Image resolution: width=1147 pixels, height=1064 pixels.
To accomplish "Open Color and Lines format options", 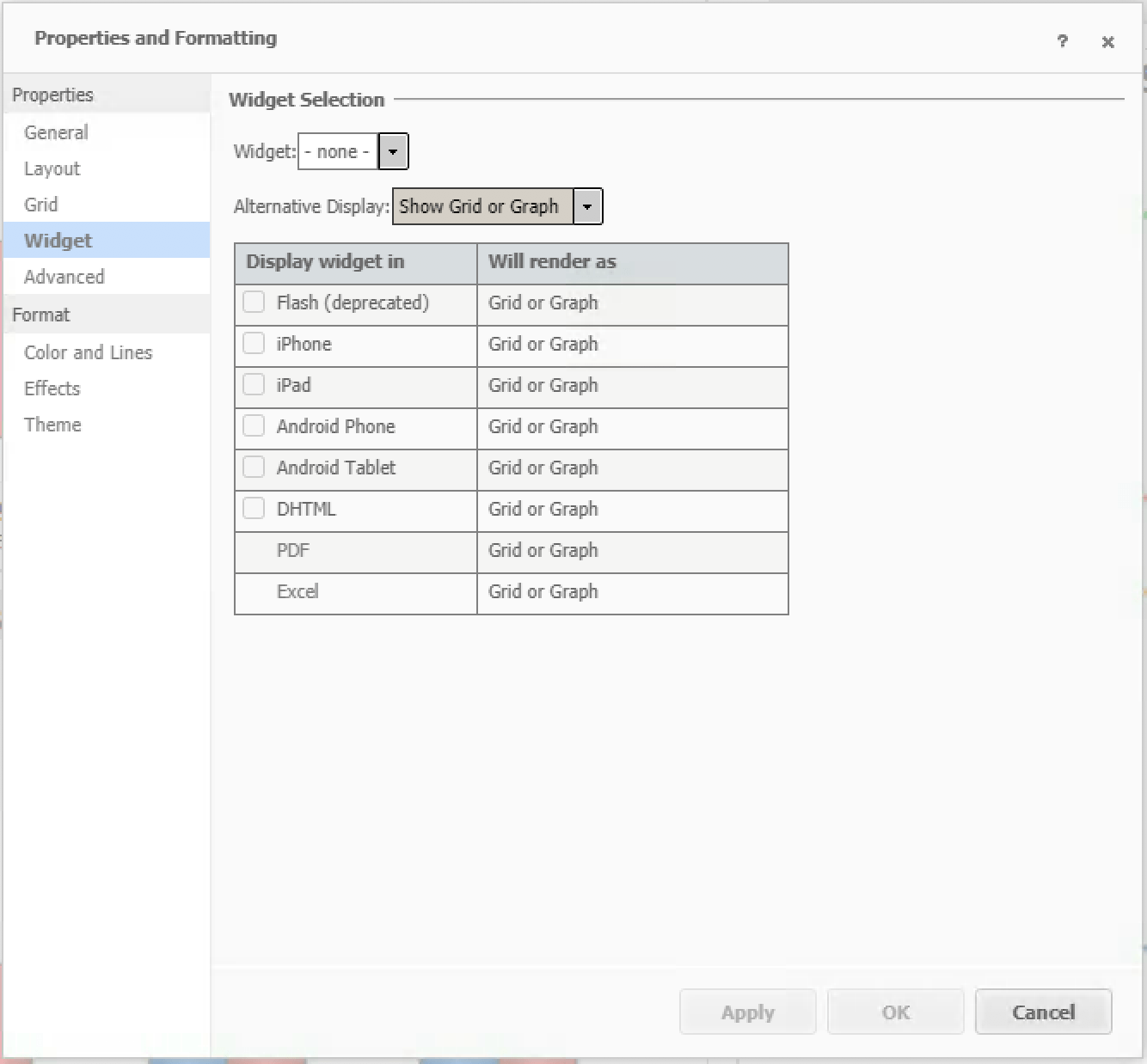I will 88,353.
